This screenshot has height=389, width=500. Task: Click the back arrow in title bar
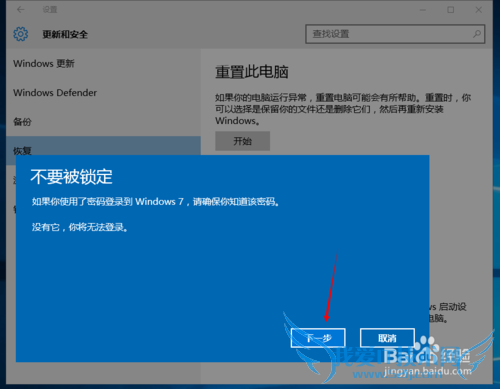pyautogui.click(x=21, y=10)
